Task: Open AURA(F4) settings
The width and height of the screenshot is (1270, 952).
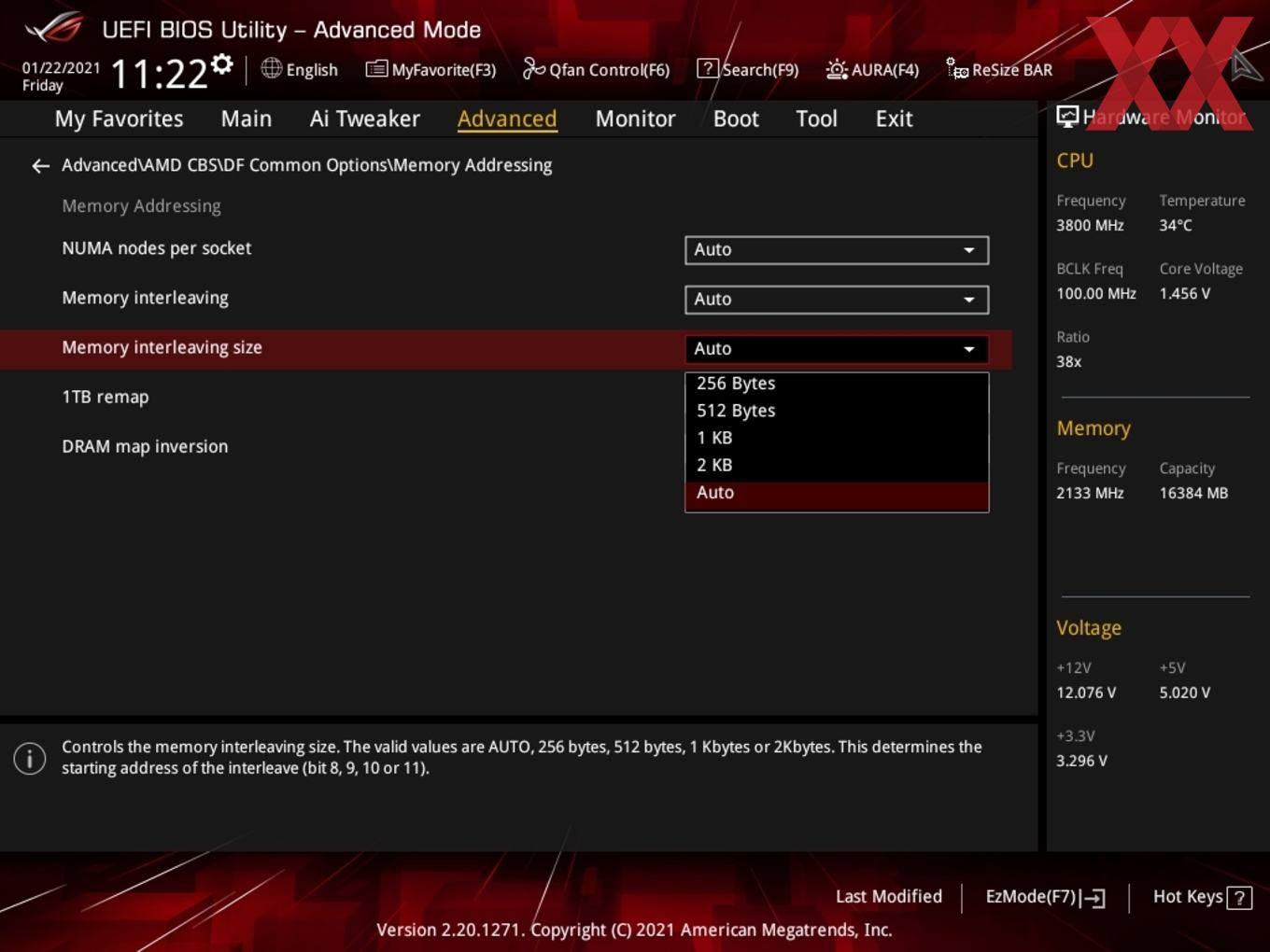Action: [x=885, y=70]
